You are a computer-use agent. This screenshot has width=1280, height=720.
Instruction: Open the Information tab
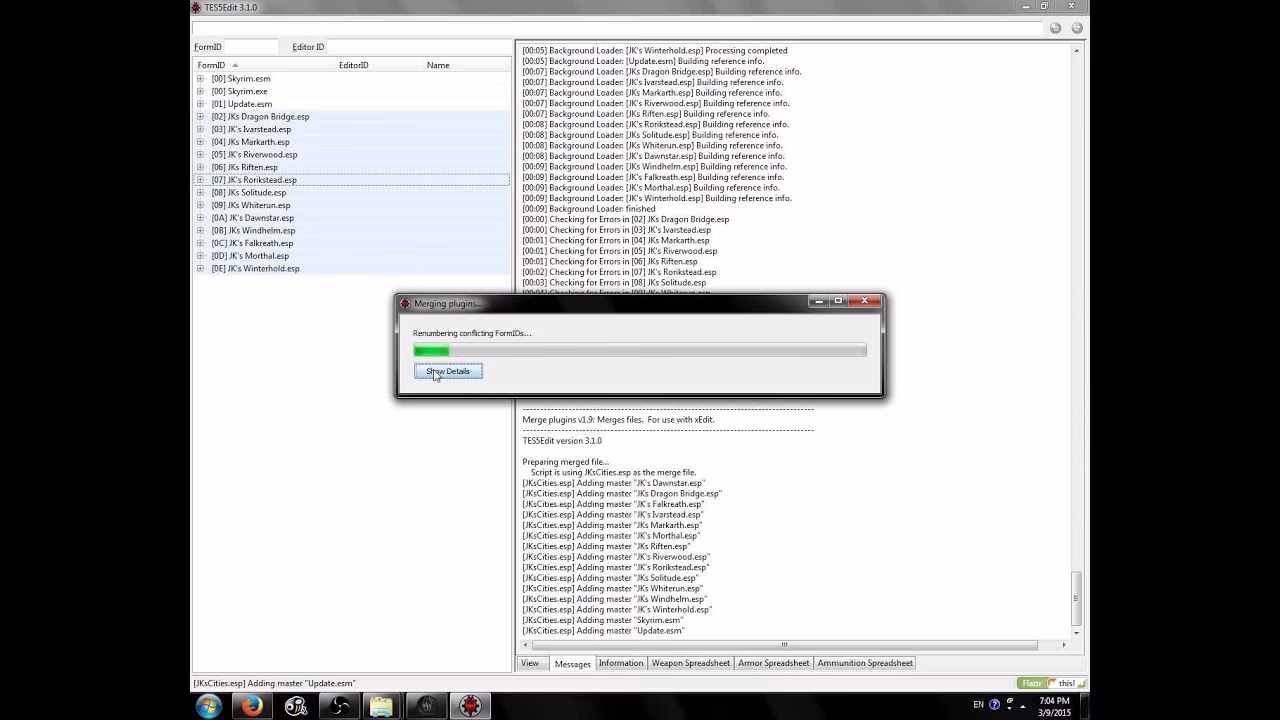pos(621,663)
